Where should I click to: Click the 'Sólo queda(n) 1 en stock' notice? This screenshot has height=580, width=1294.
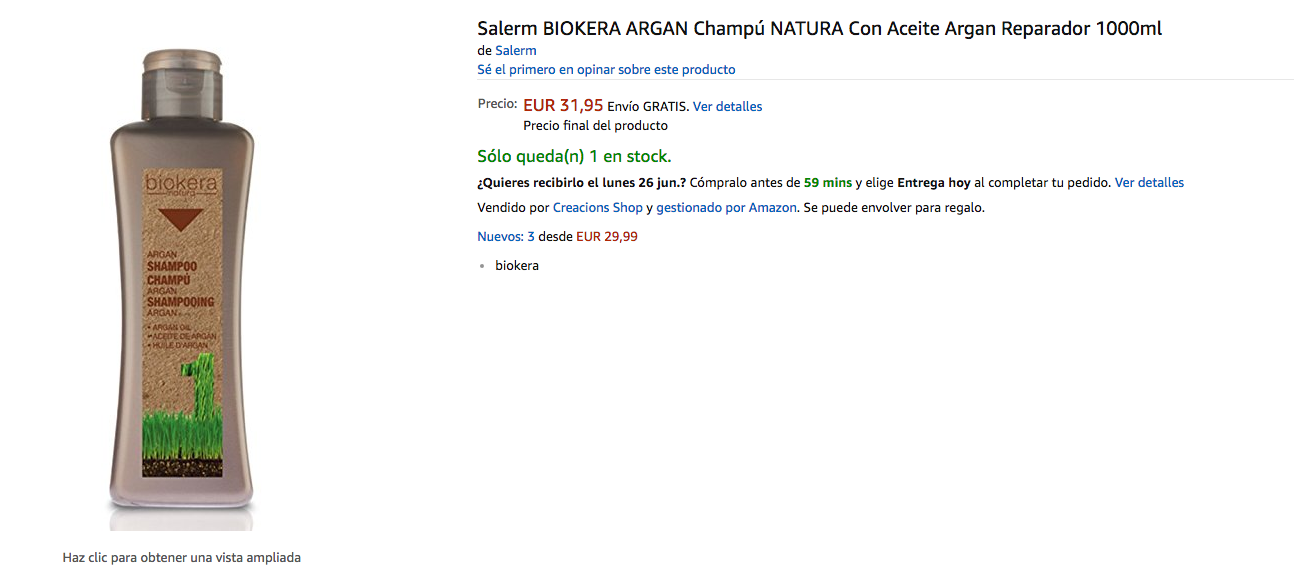click(574, 156)
